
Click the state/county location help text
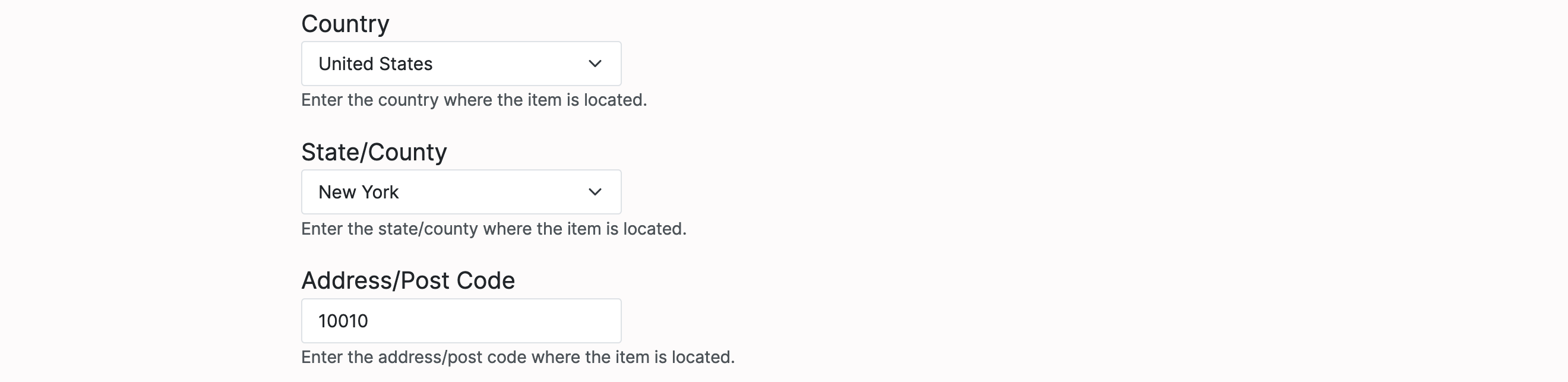493,229
